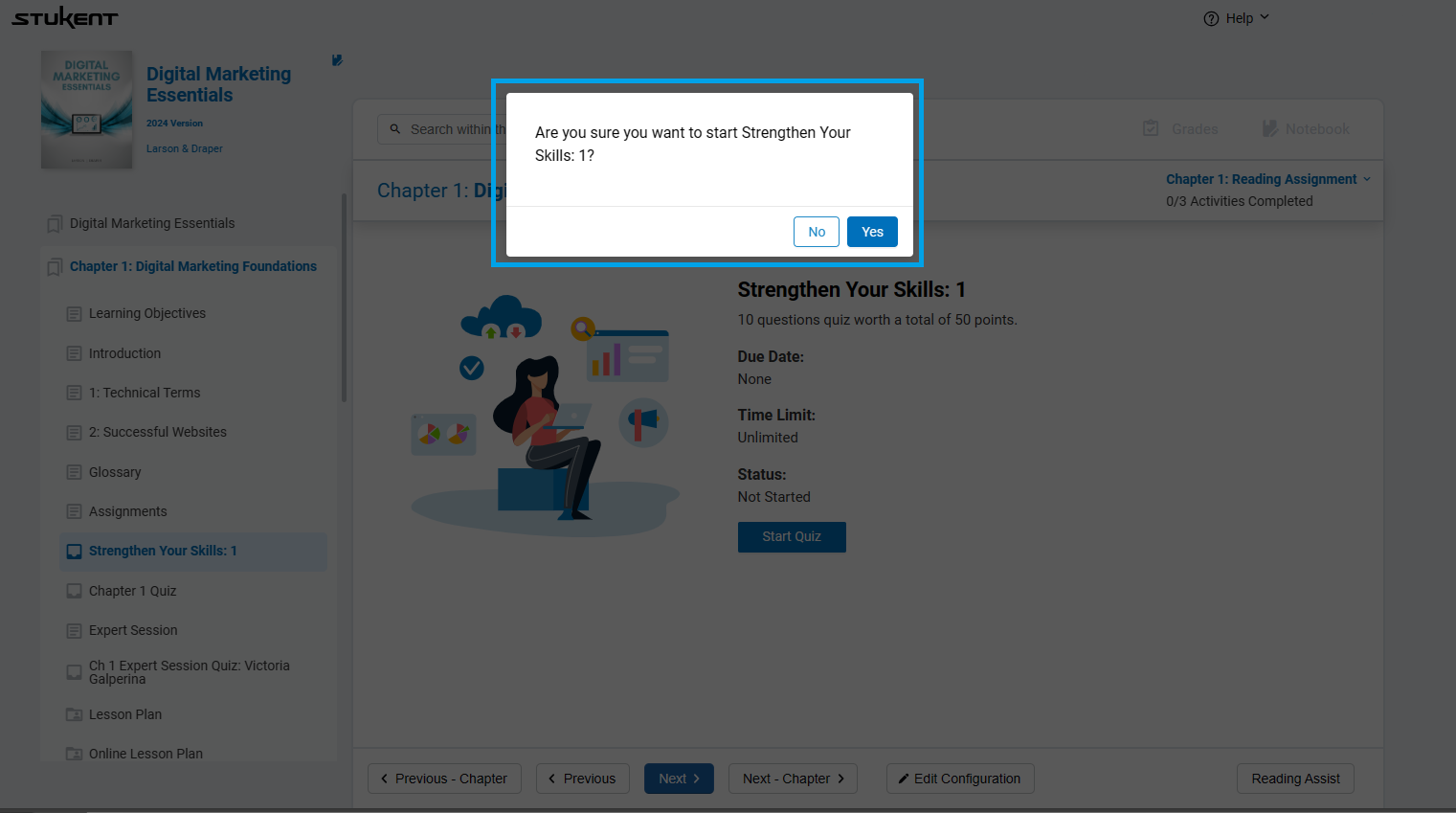Click the page icon beside Introduction
The image size is (1456, 813).
coord(74,353)
